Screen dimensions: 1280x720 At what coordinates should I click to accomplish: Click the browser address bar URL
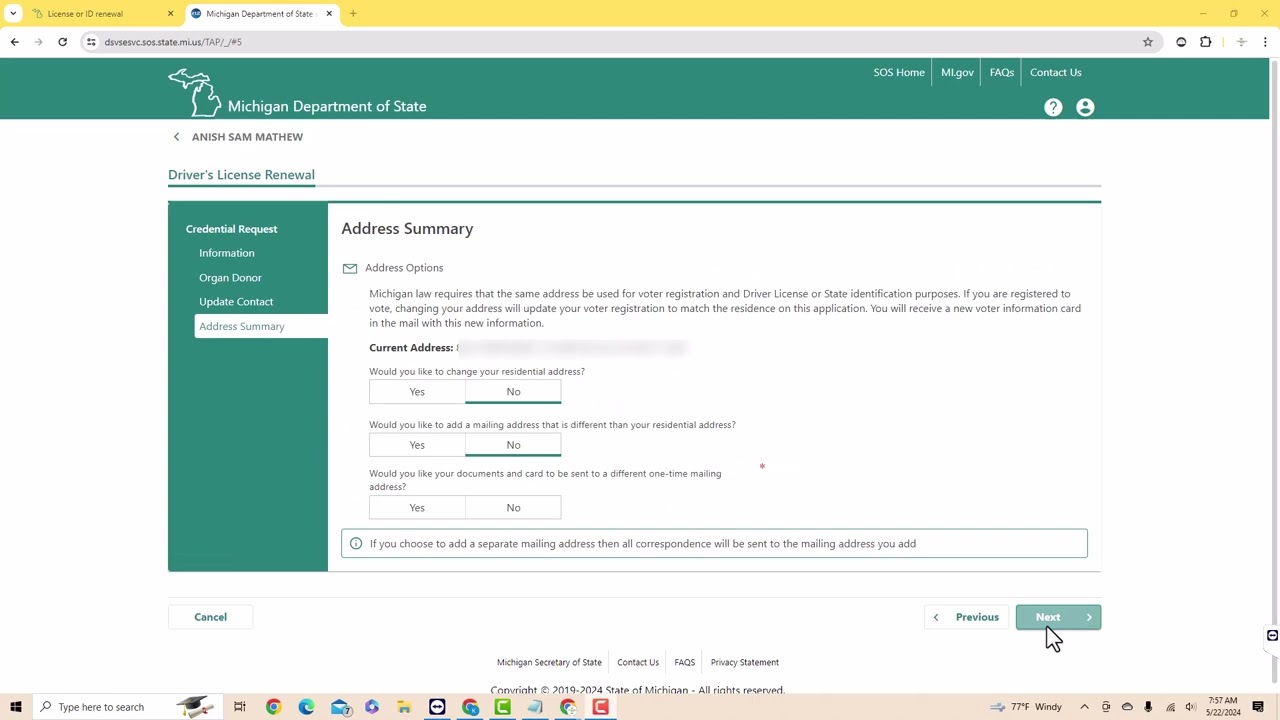(x=173, y=42)
